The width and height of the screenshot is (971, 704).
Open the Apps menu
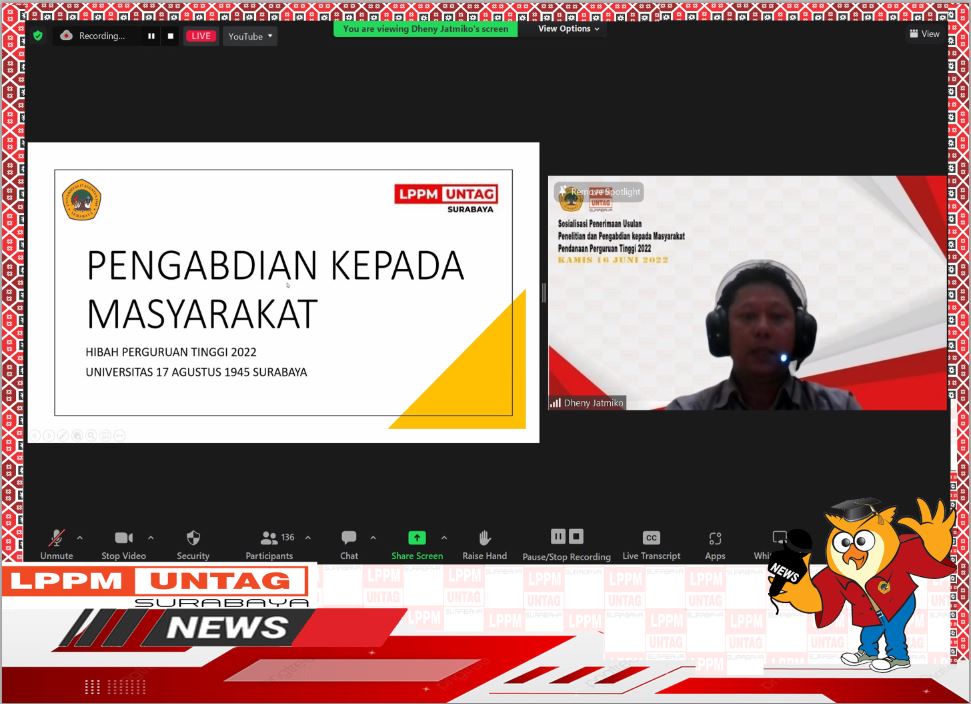click(715, 544)
